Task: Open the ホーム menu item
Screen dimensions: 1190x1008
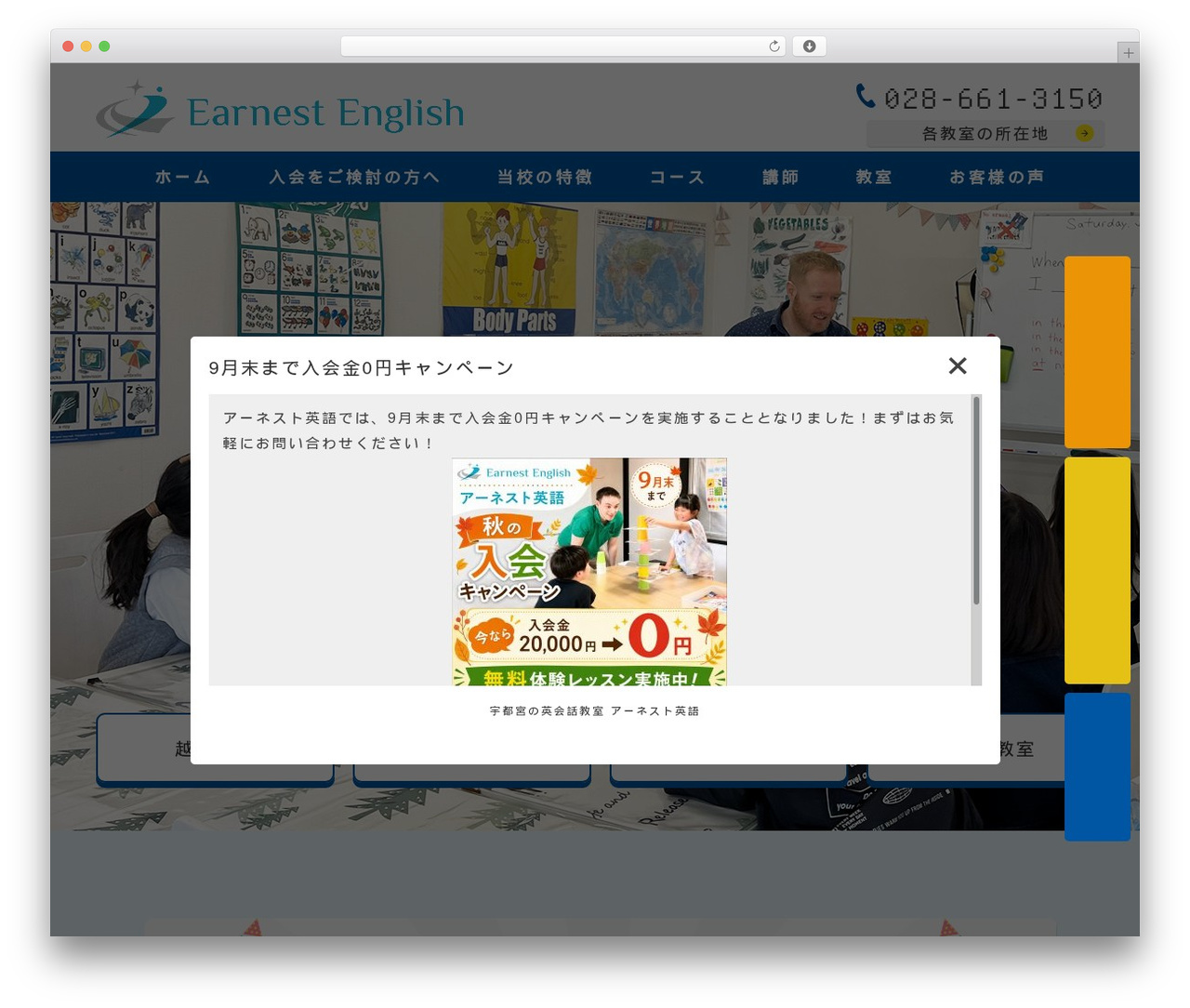Action: tap(182, 177)
